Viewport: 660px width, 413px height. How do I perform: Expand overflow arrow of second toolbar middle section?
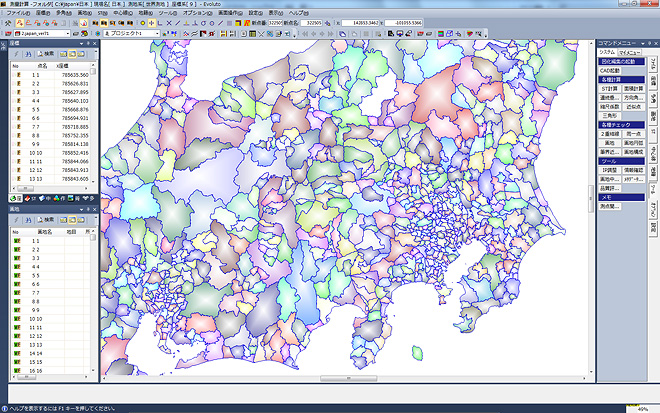pos(295,35)
